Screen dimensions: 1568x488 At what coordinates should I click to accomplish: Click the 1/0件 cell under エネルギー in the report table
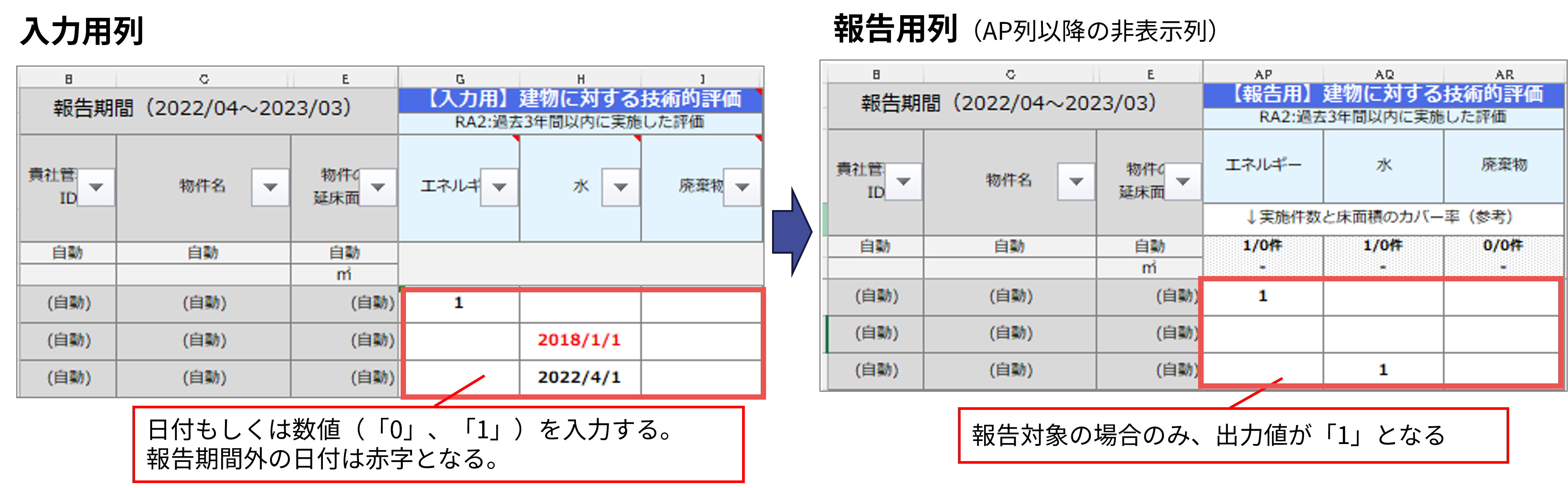(1263, 245)
